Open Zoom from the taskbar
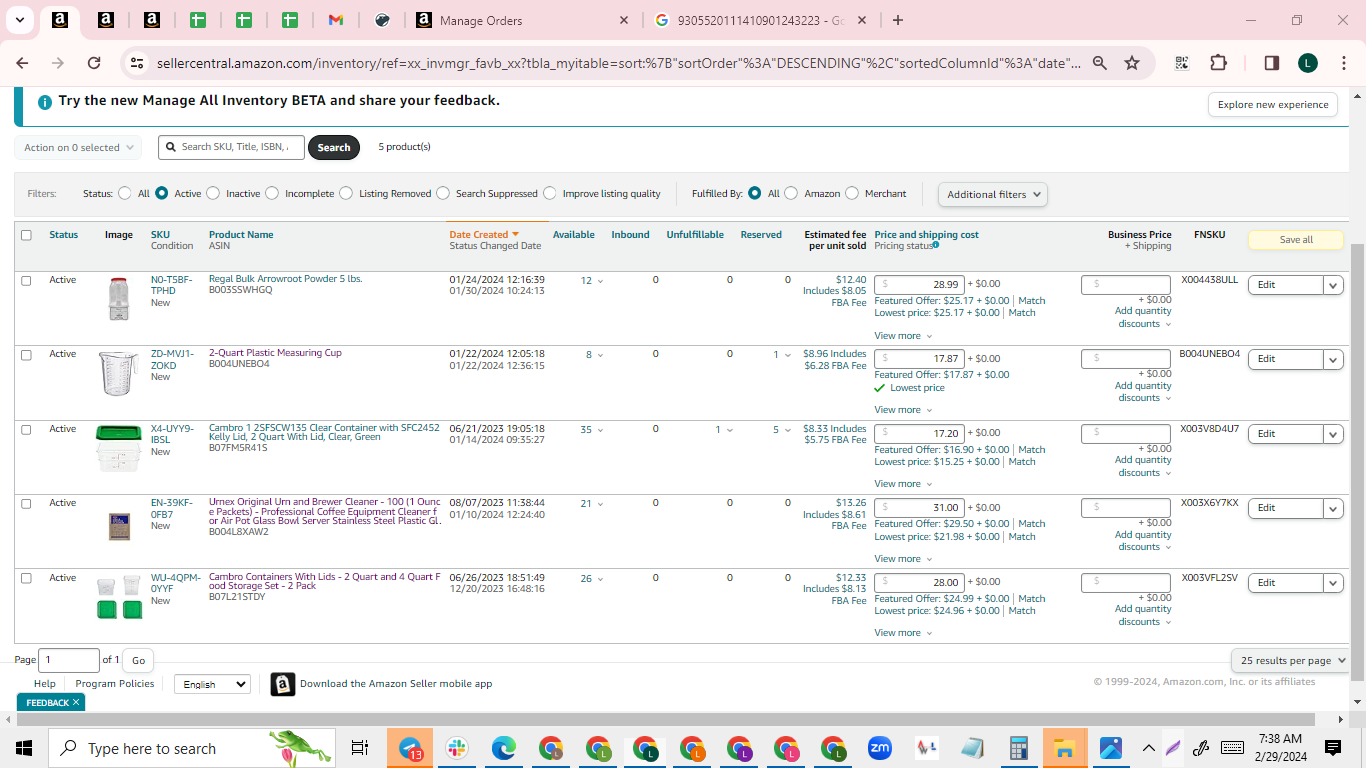Image resolution: width=1366 pixels, height=768 pixels. click(x=880, y=748)
